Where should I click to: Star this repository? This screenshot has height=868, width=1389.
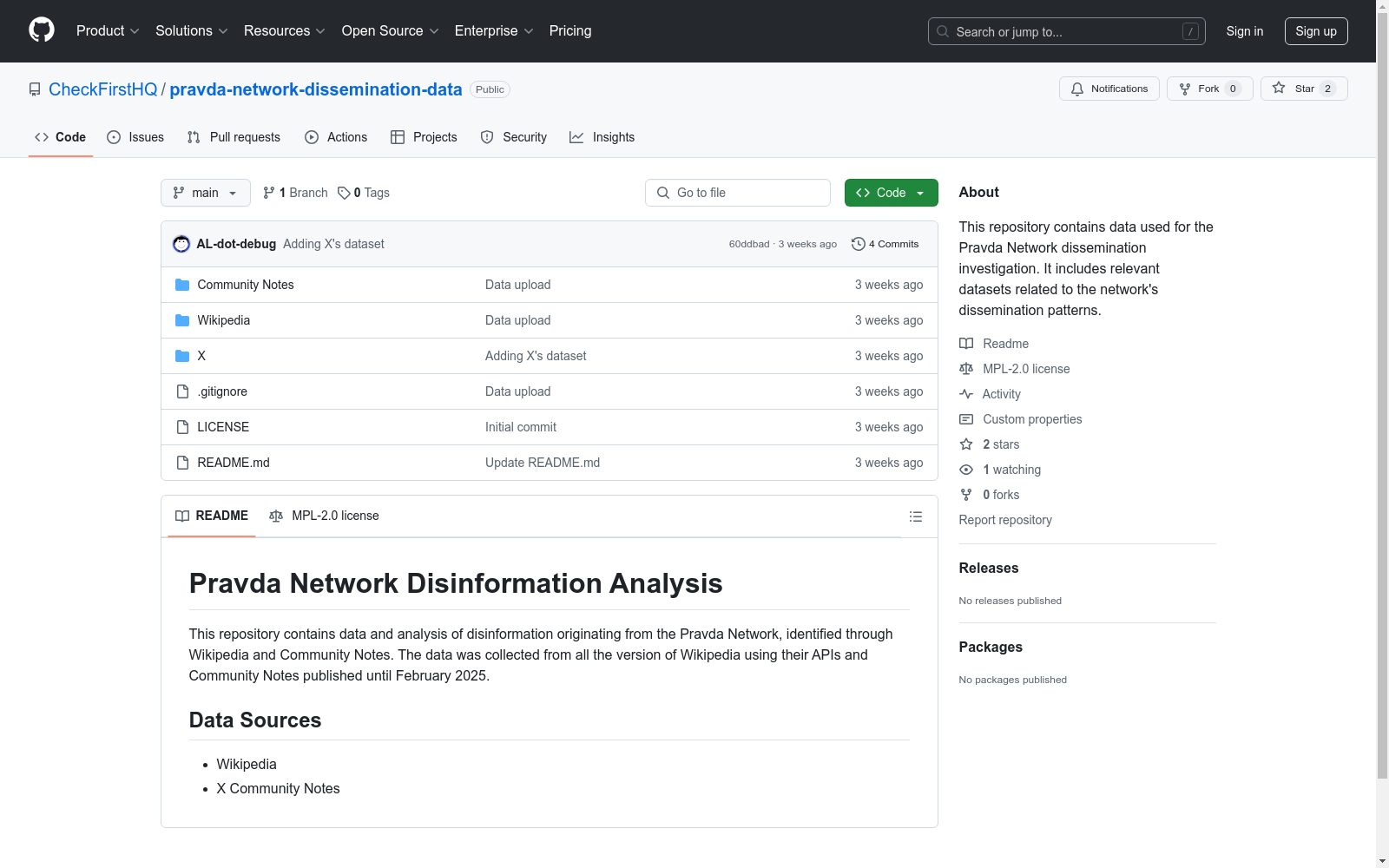[x=1304, y=89]
